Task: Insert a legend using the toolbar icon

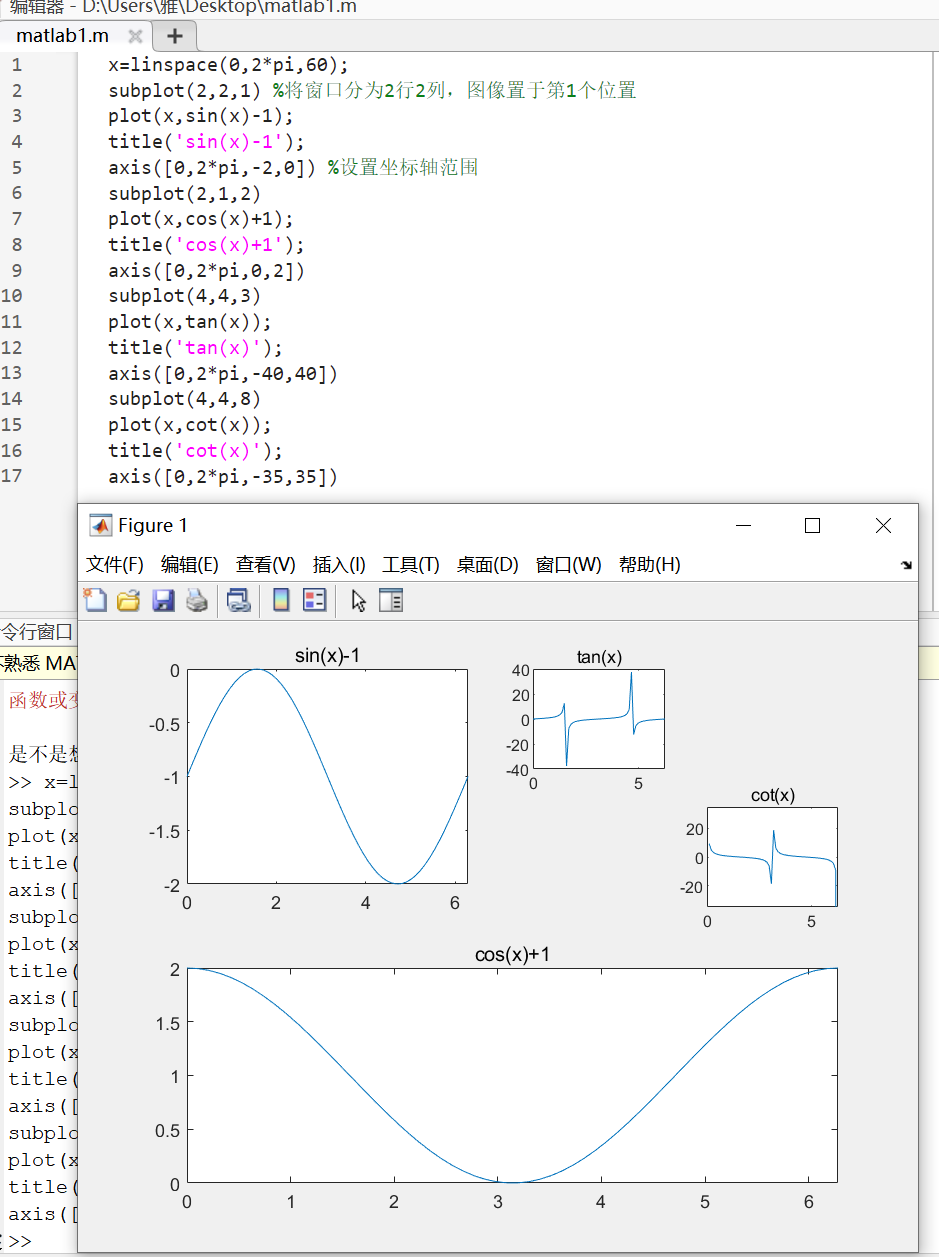Action: coord(315,600)
